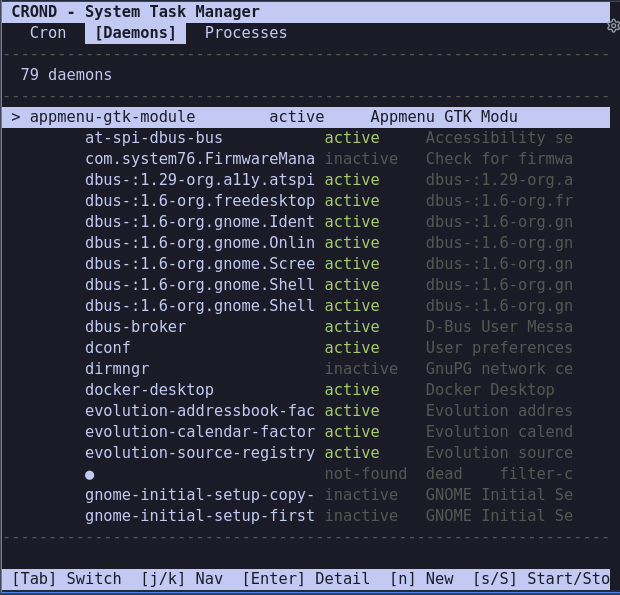The width and height of the screenshot is (620, 595).
Task: Select the dirmngr daemon row
Action: pos(117,369)
